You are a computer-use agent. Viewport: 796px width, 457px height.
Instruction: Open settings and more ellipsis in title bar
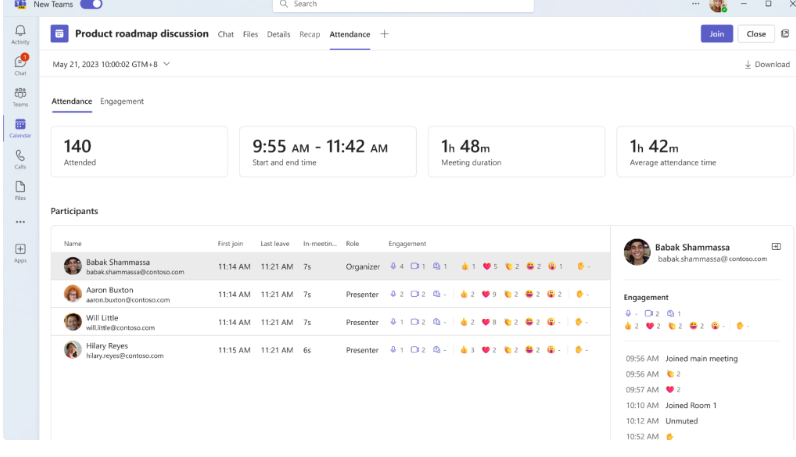(695, 4)
